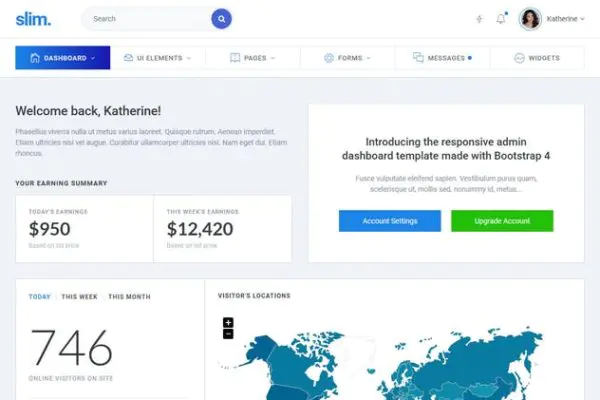The width and height of the screenshot is (600, 400).
Task: Click Katherine's profile avatar
Action: pyautogui.click(x=530, y=19)
